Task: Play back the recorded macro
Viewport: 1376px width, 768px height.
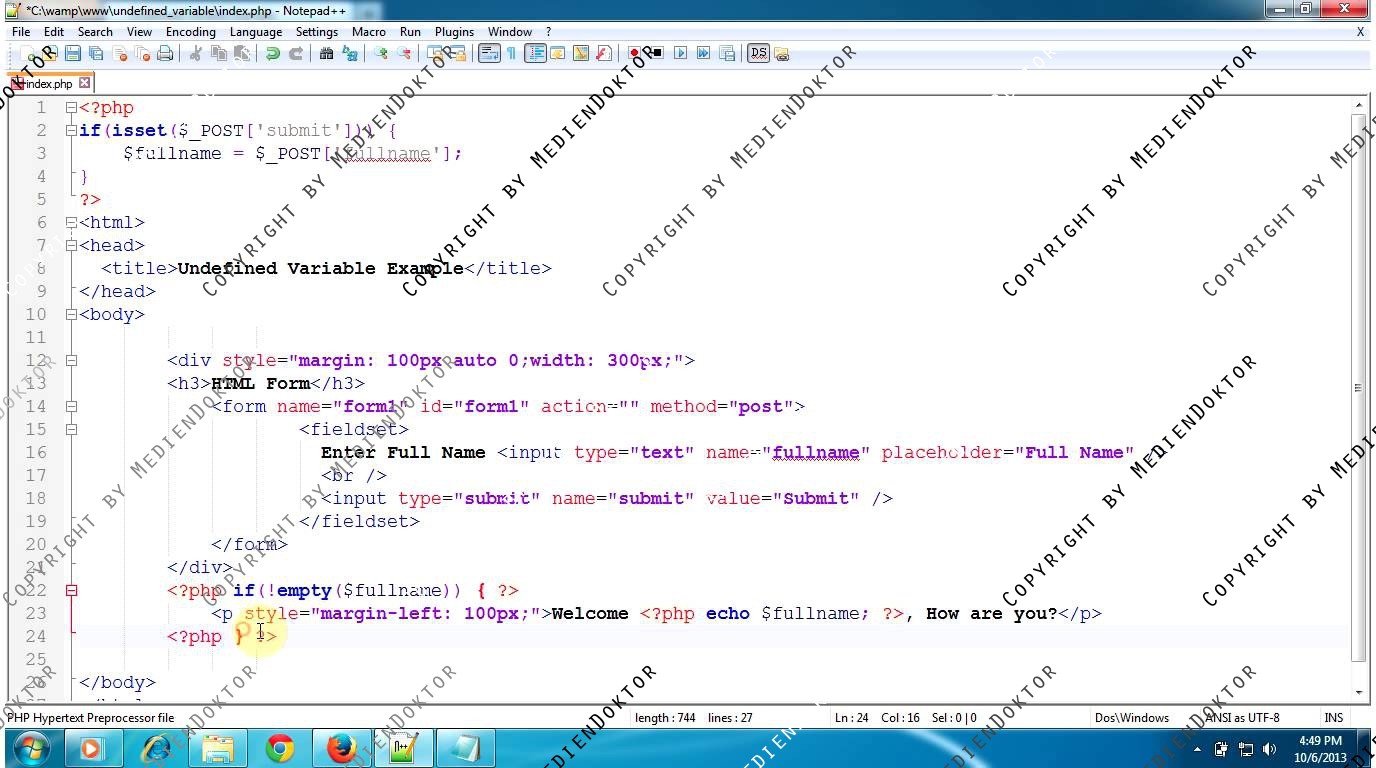Action: (680, 54)
